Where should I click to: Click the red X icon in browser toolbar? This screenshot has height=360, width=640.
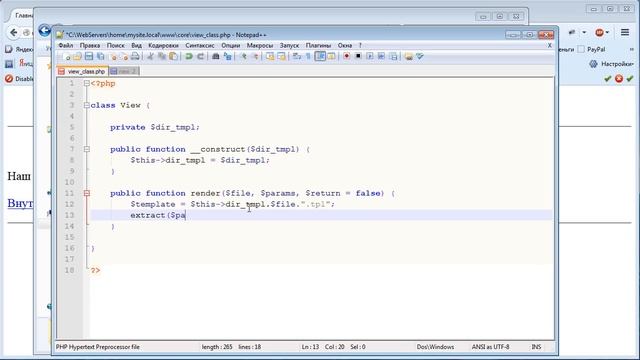619,78
